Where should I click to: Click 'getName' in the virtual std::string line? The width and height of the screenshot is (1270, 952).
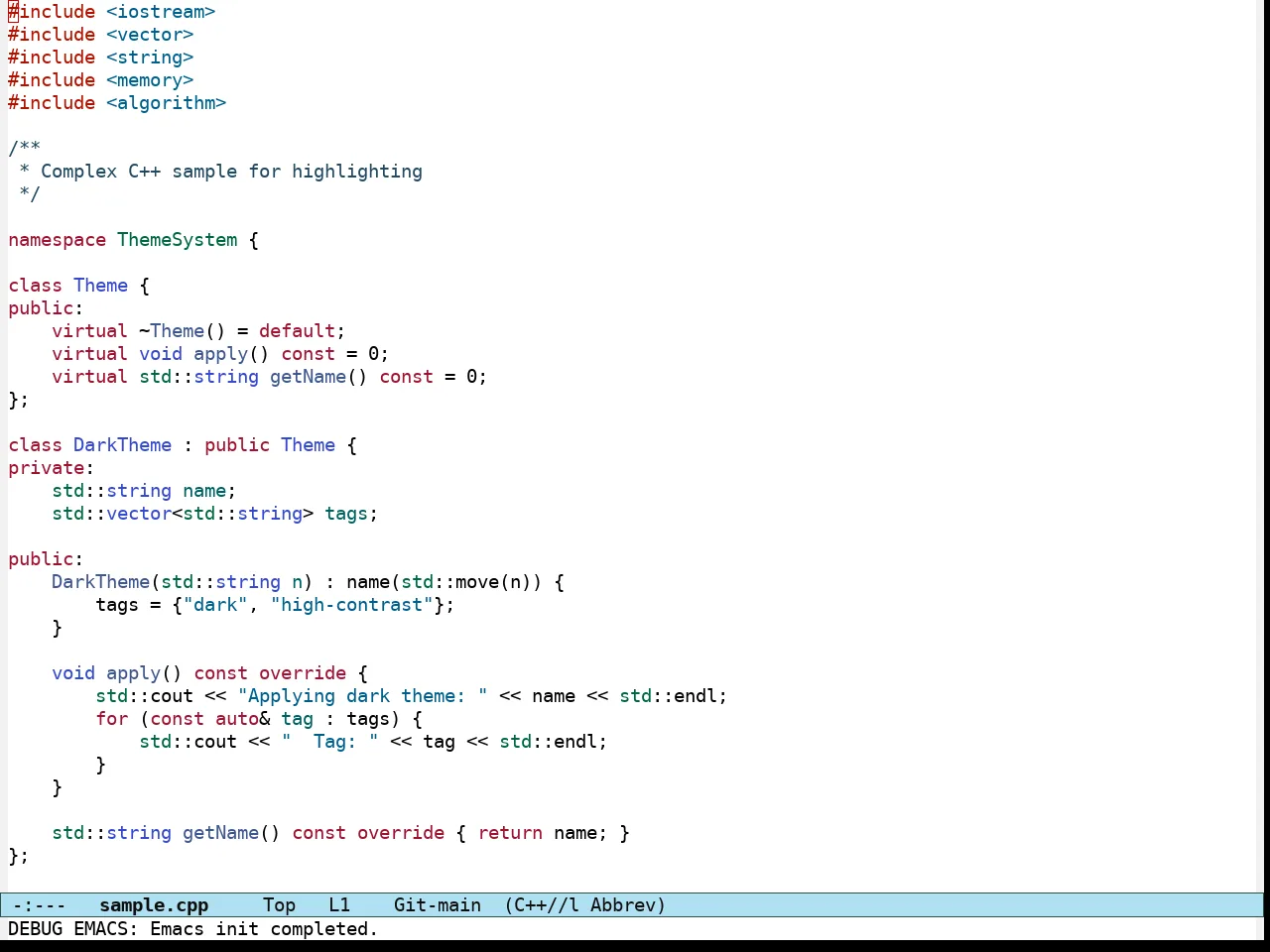coord(308,377)
